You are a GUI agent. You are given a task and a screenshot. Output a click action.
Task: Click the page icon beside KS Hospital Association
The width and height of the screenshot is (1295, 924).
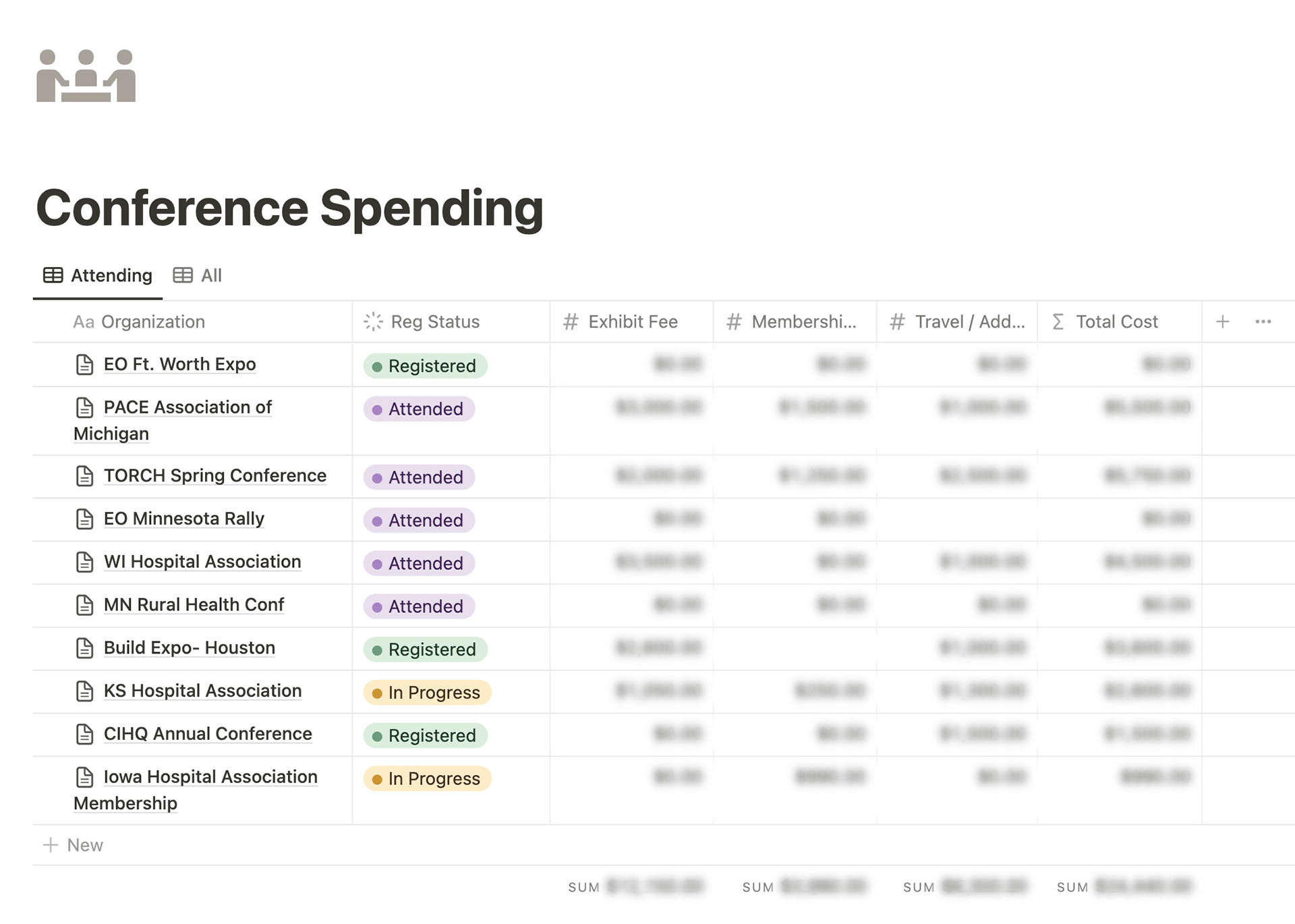point(84,691)
